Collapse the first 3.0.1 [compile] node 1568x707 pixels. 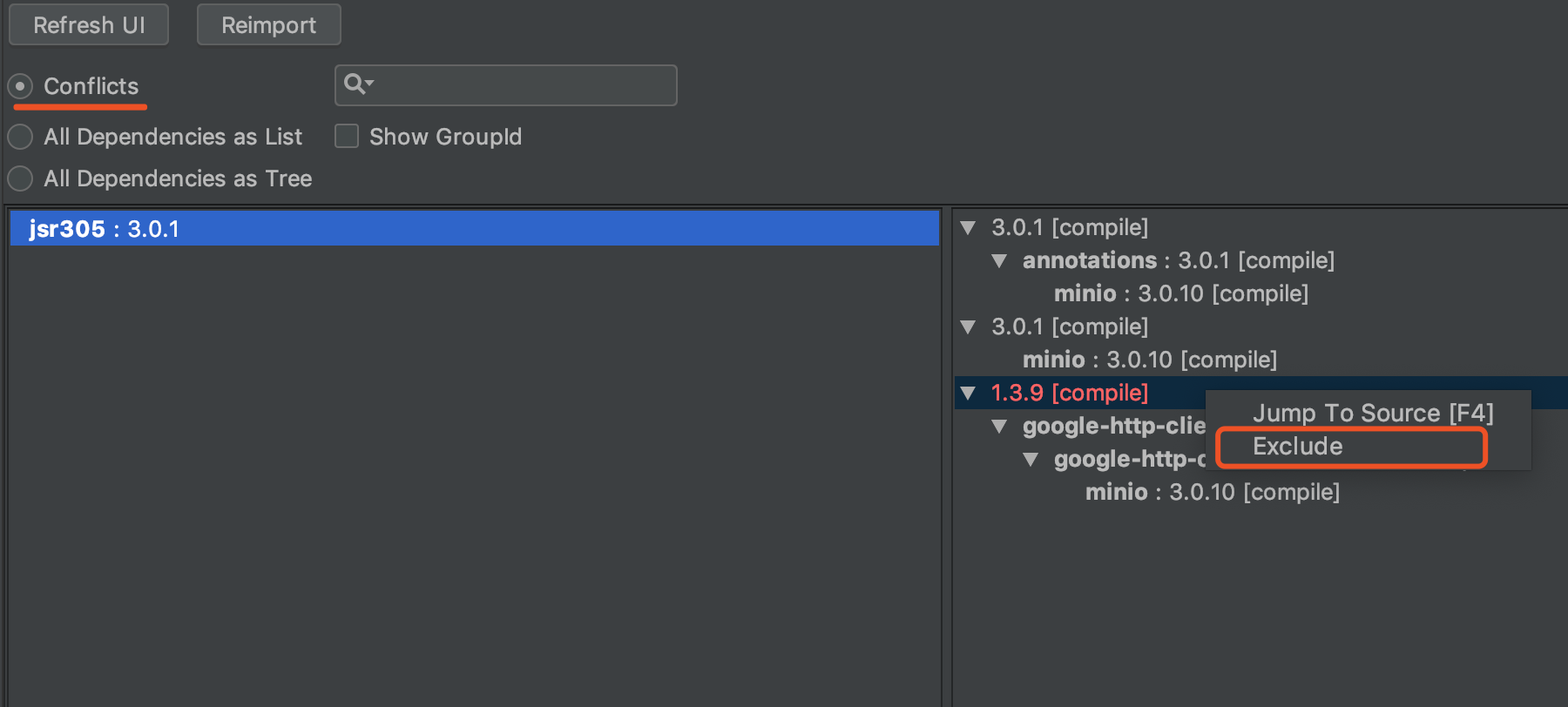click(968, 228)
